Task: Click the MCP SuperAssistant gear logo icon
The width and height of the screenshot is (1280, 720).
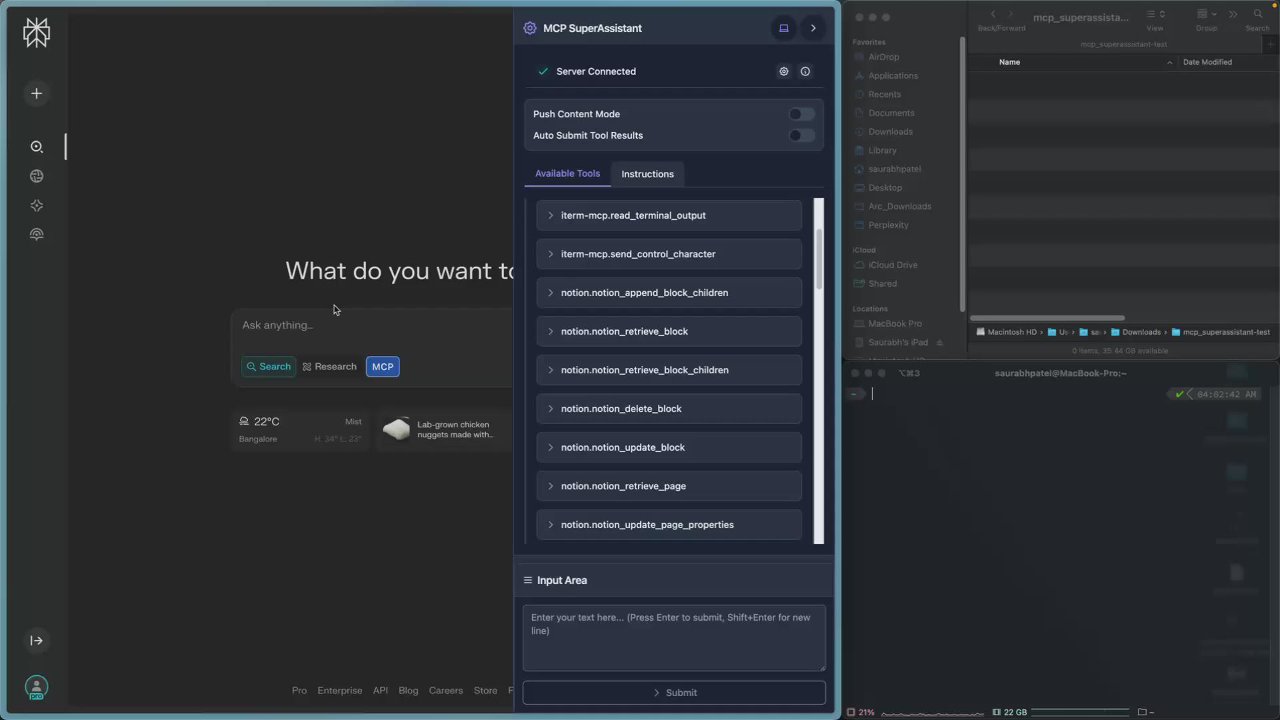Action: [x=530, y=28]
